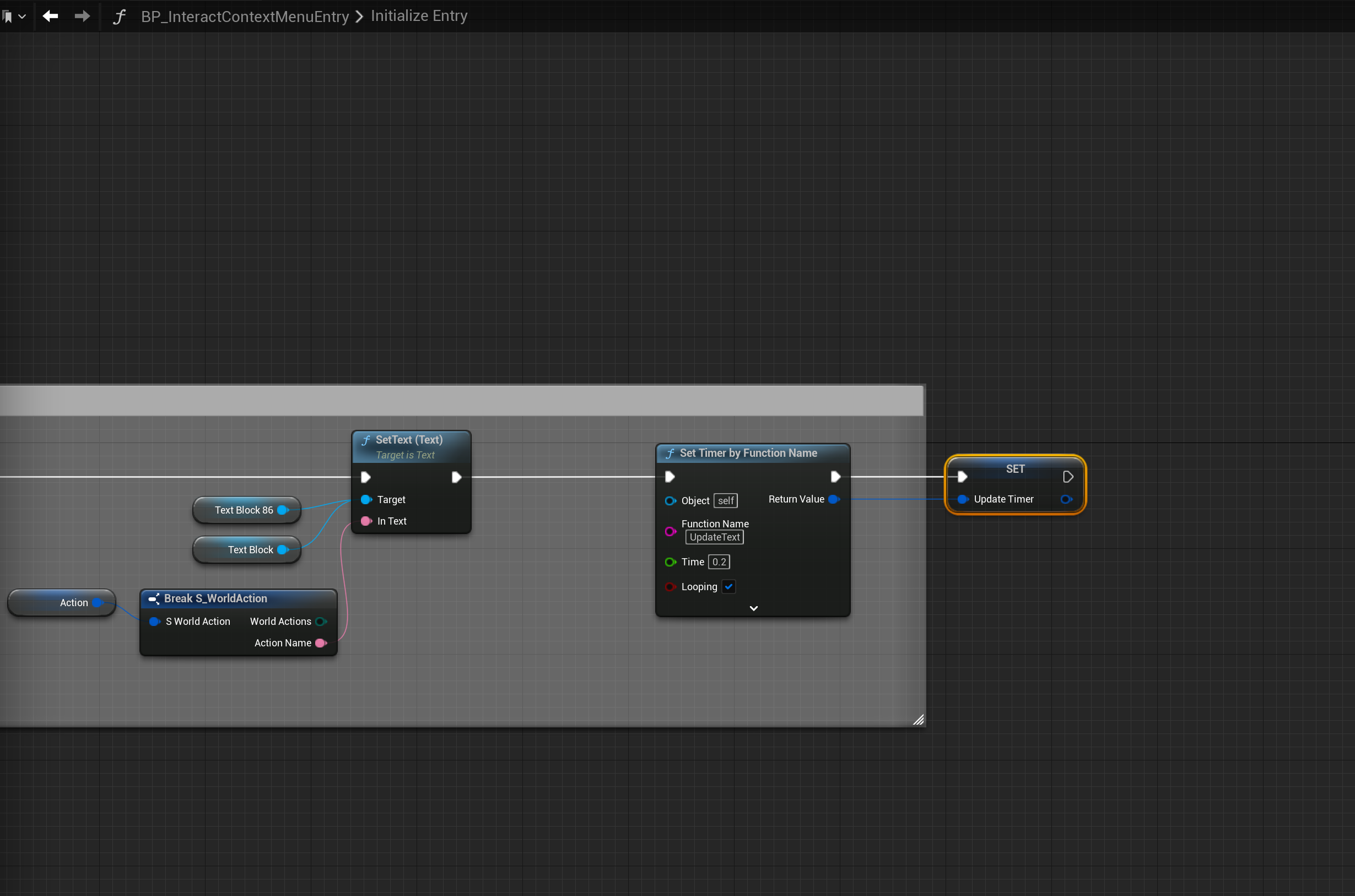Click the comment box resize handle
The width and height of the screenshot is (1355, 896).
coord(918,720)
